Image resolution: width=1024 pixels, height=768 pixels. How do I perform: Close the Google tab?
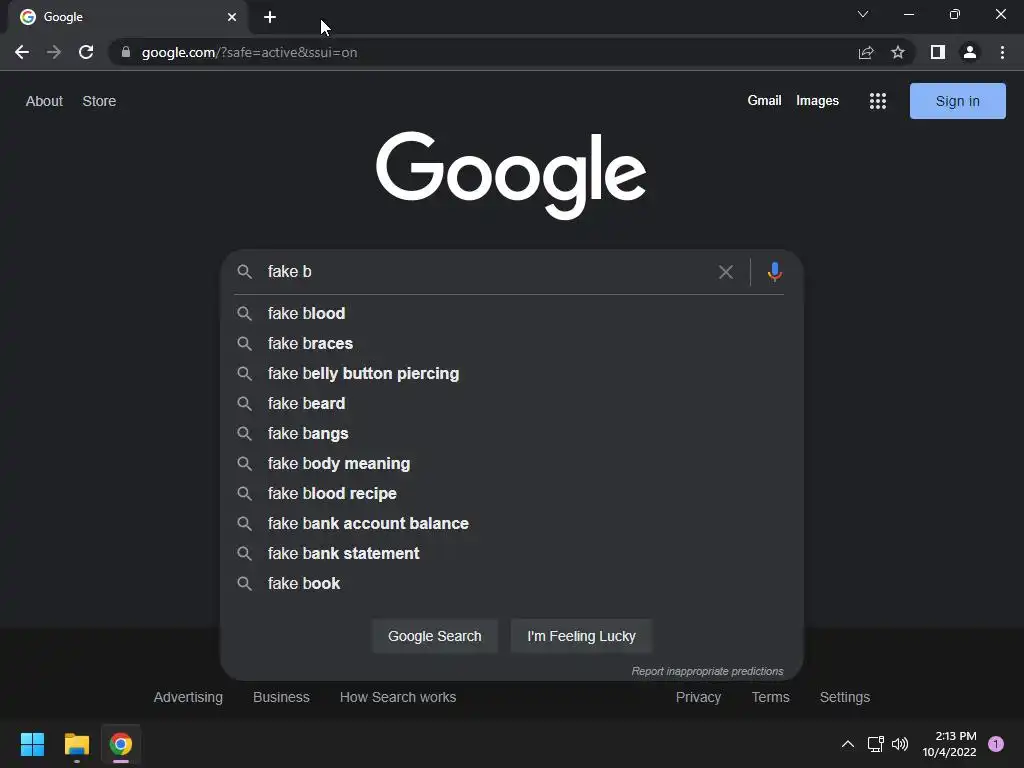pos(232,17)
